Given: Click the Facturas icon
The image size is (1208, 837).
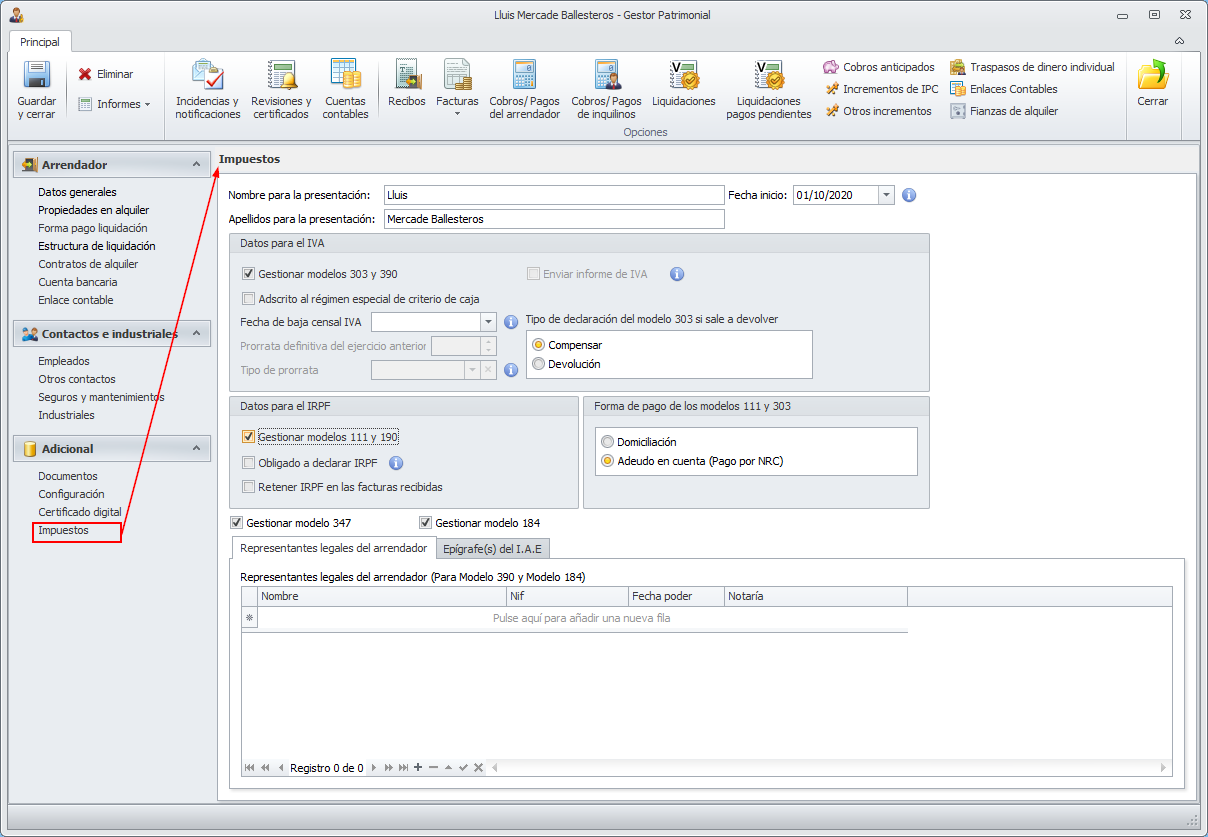Looking at the screenshot, I should pyautogui.click(x=457, y=76).
